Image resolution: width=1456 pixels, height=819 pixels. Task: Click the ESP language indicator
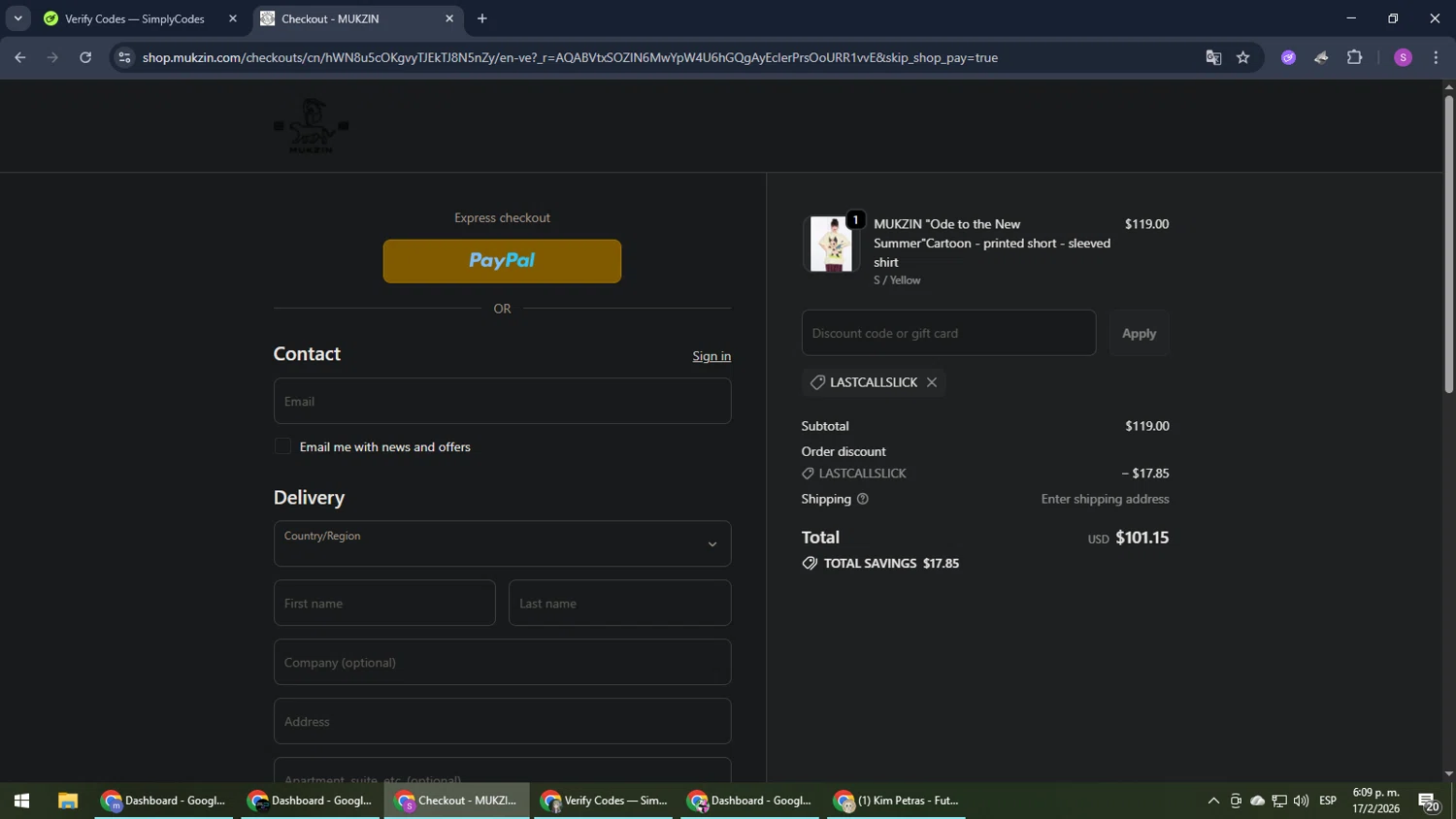[1328, 801]
